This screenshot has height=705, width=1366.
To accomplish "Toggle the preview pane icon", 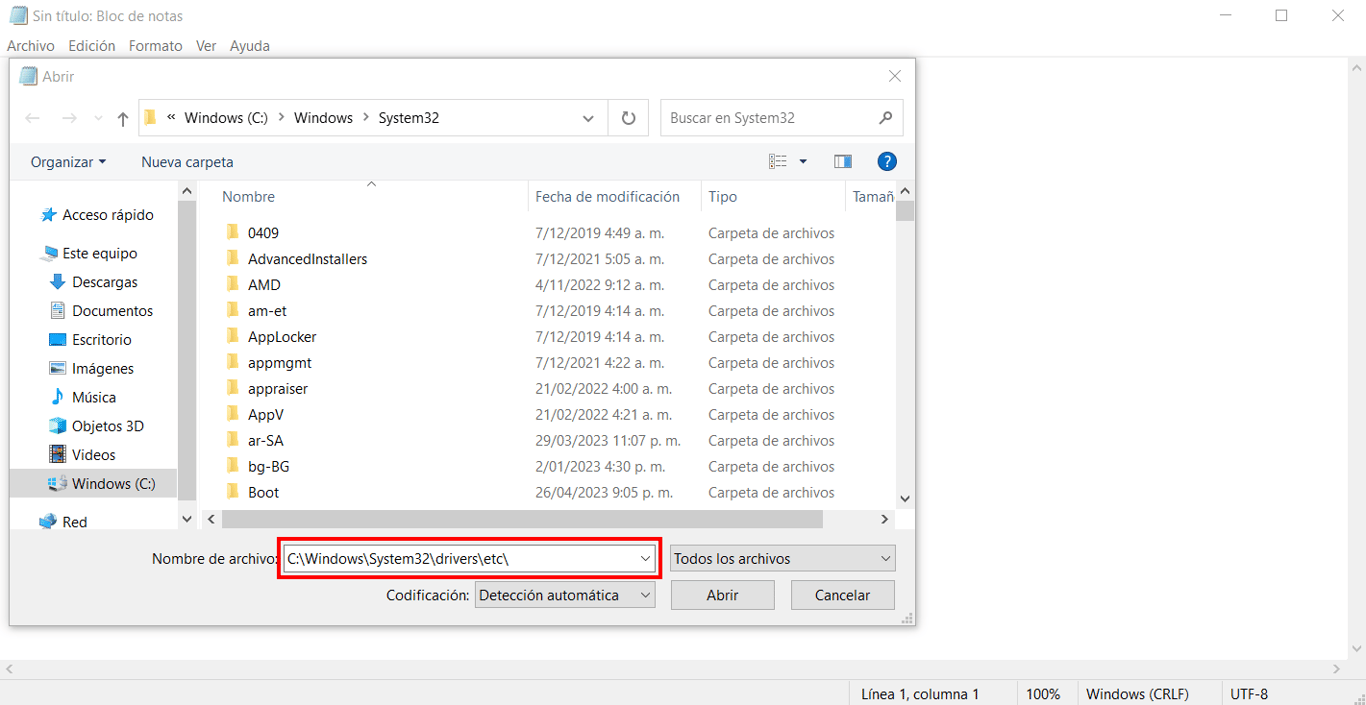I will pos(843,160).
